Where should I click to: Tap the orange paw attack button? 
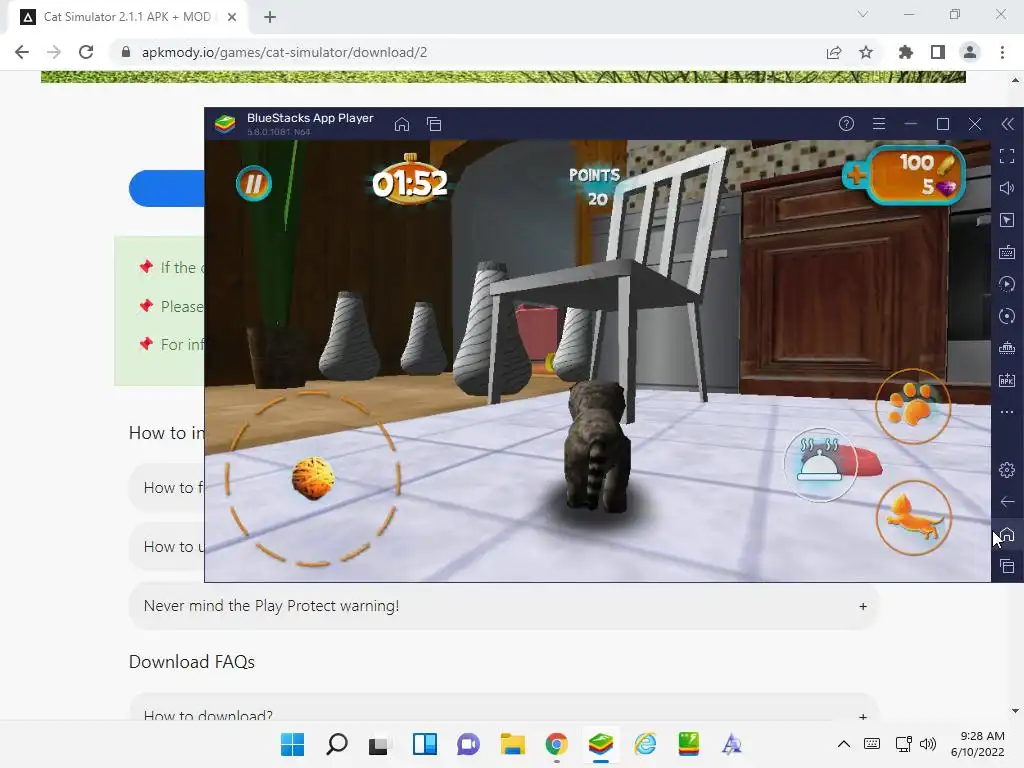[913, 406]
